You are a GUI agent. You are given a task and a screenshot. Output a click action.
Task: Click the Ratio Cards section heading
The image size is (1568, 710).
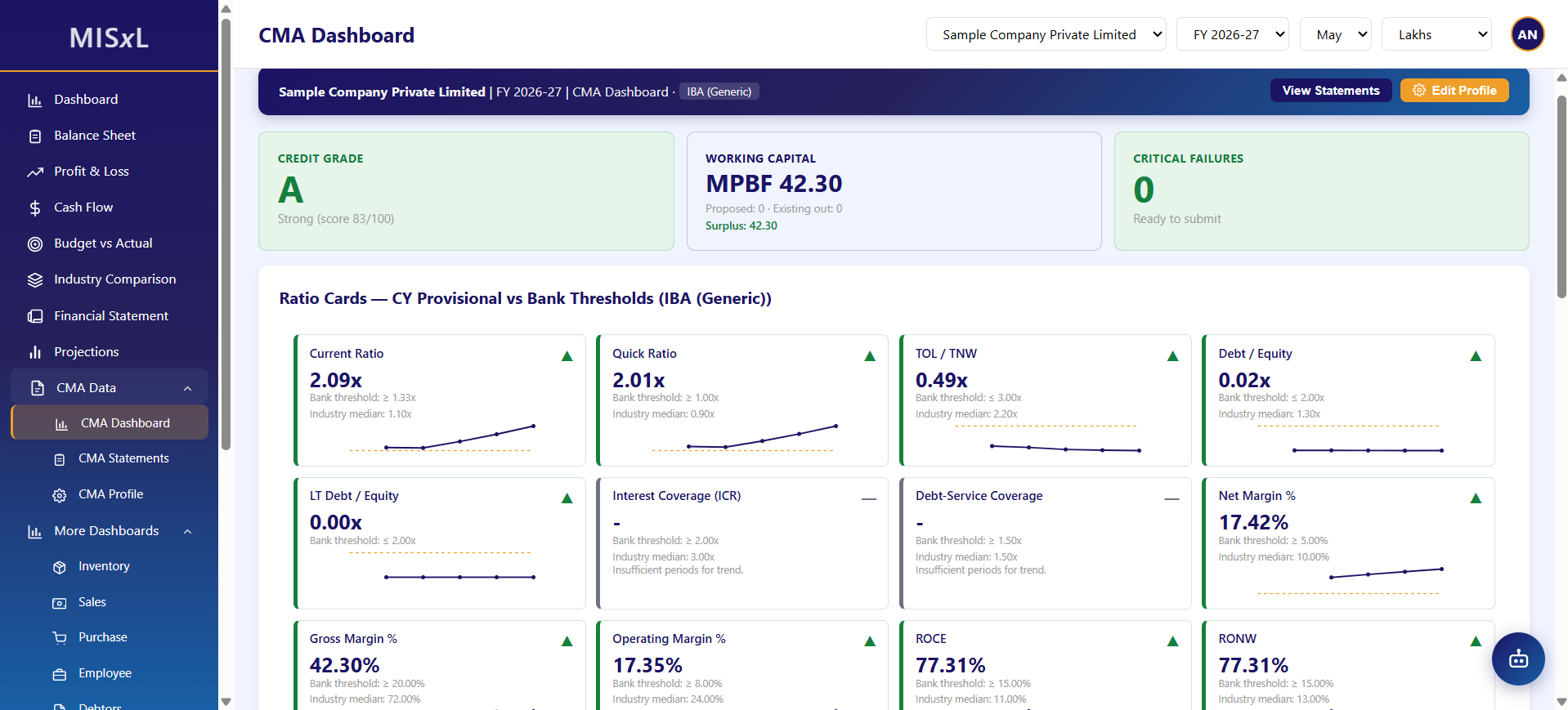point(525,298)
